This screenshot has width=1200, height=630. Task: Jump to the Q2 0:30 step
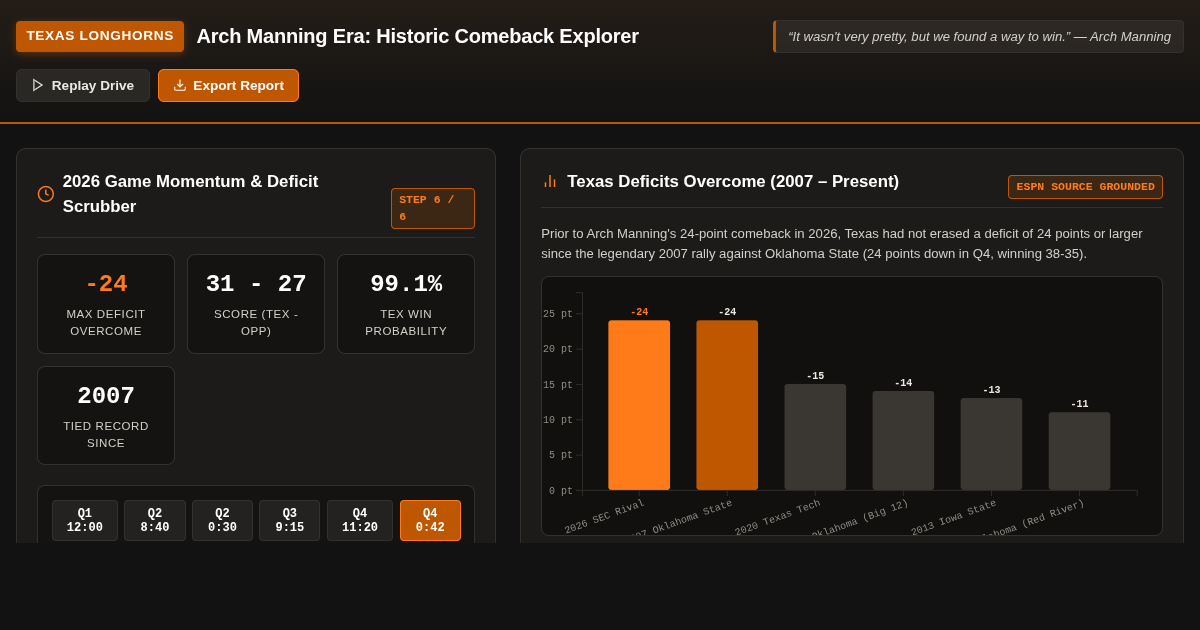pyautogui.click(x=222, y=521)
